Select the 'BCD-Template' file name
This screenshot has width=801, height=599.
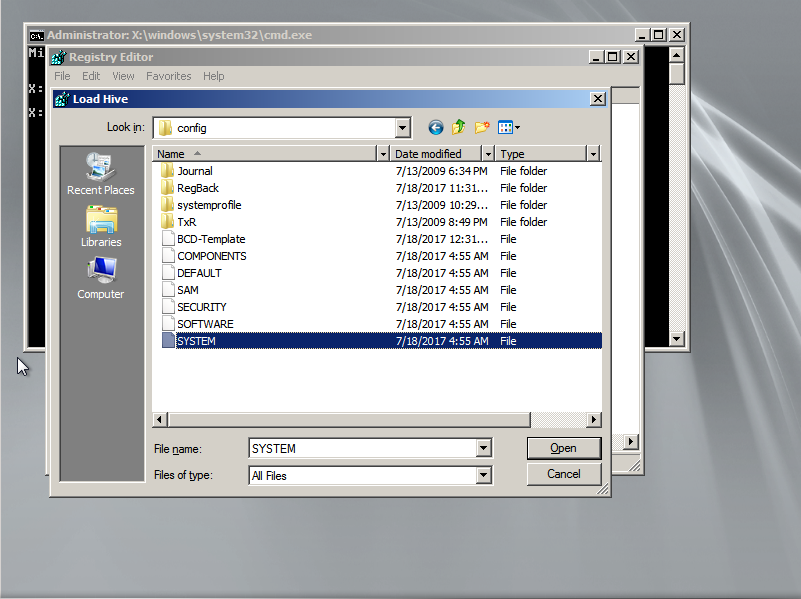pos(211,238)
